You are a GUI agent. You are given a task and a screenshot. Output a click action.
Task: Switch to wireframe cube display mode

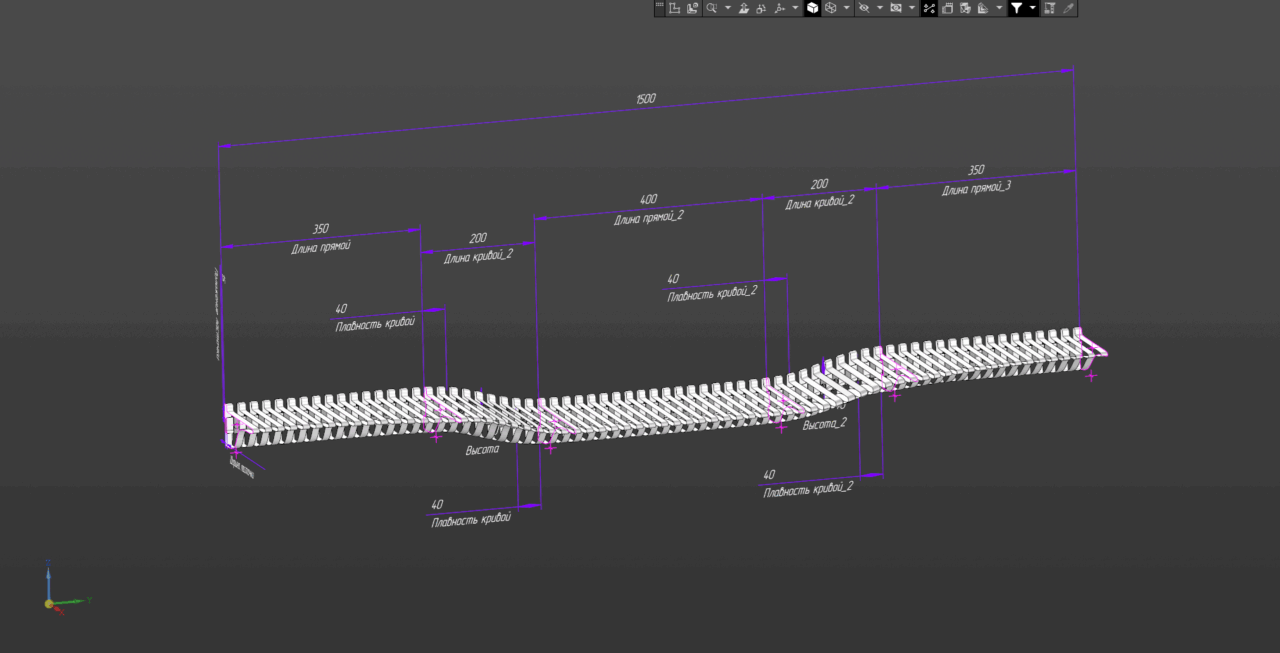point(830,8)
